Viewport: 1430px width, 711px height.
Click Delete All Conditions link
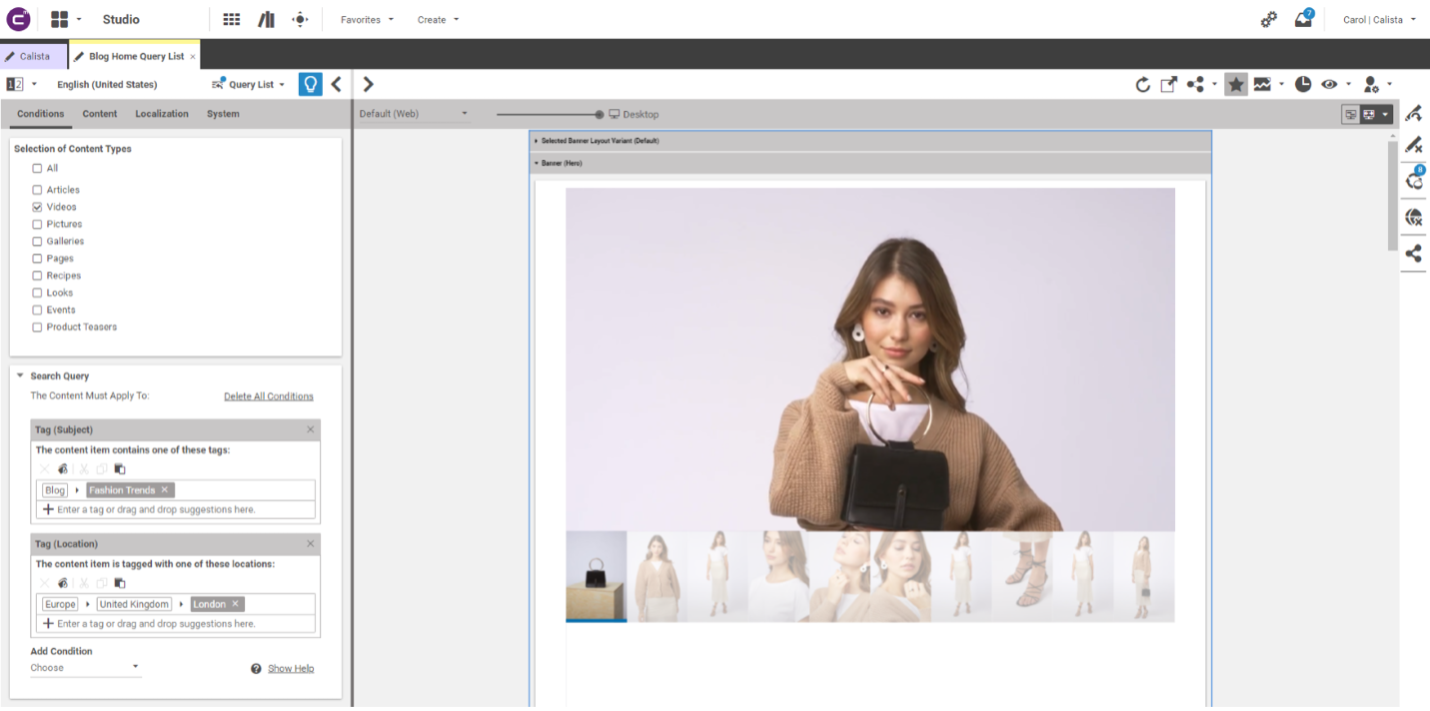[x=269, y=396]
